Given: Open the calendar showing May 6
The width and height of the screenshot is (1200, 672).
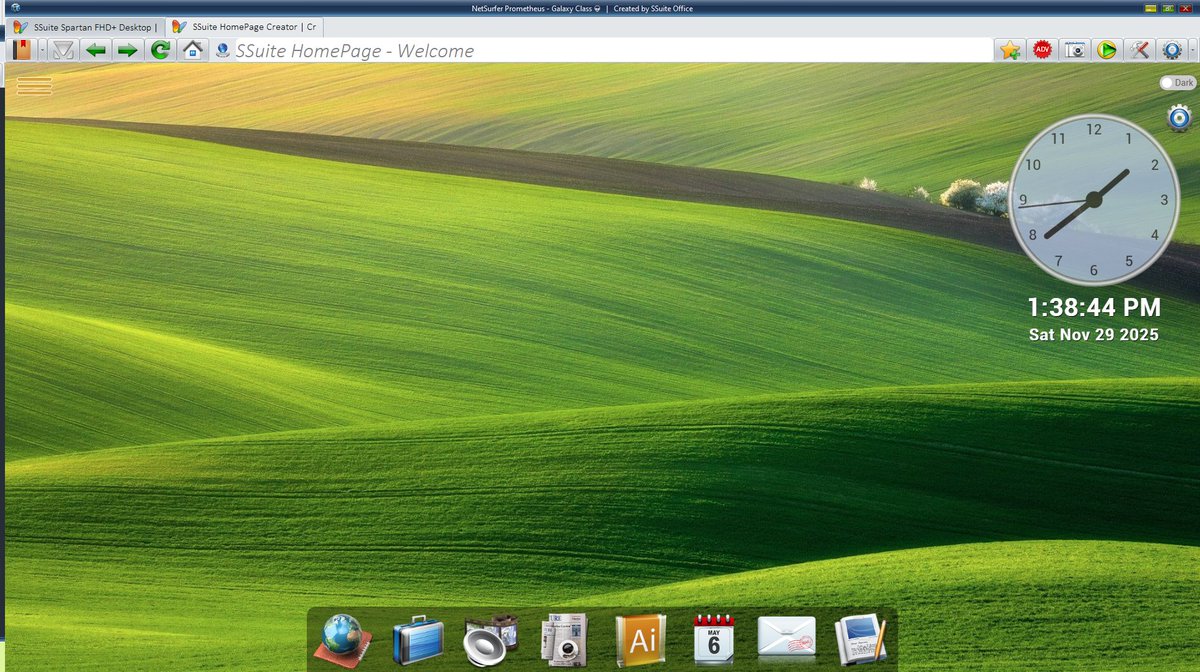Looking at the screenshot, I should 712,637.
